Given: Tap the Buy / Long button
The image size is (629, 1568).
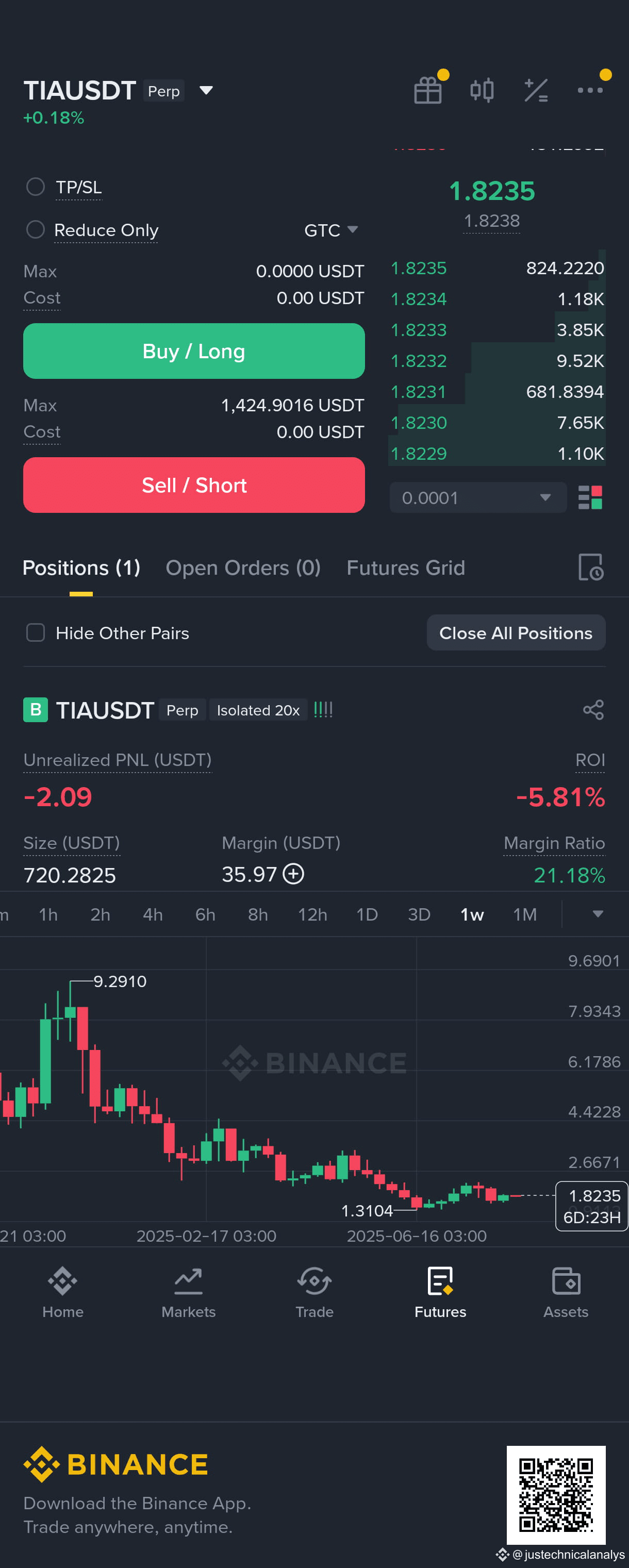Looking at the screenshot, I should click(194, 351).
